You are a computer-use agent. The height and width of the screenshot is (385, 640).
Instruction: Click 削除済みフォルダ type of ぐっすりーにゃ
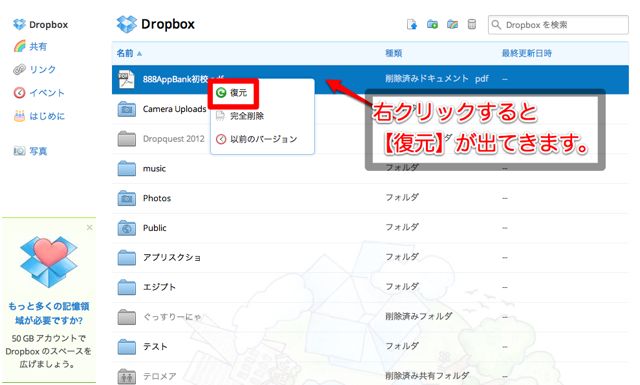[x=419, y=316]
